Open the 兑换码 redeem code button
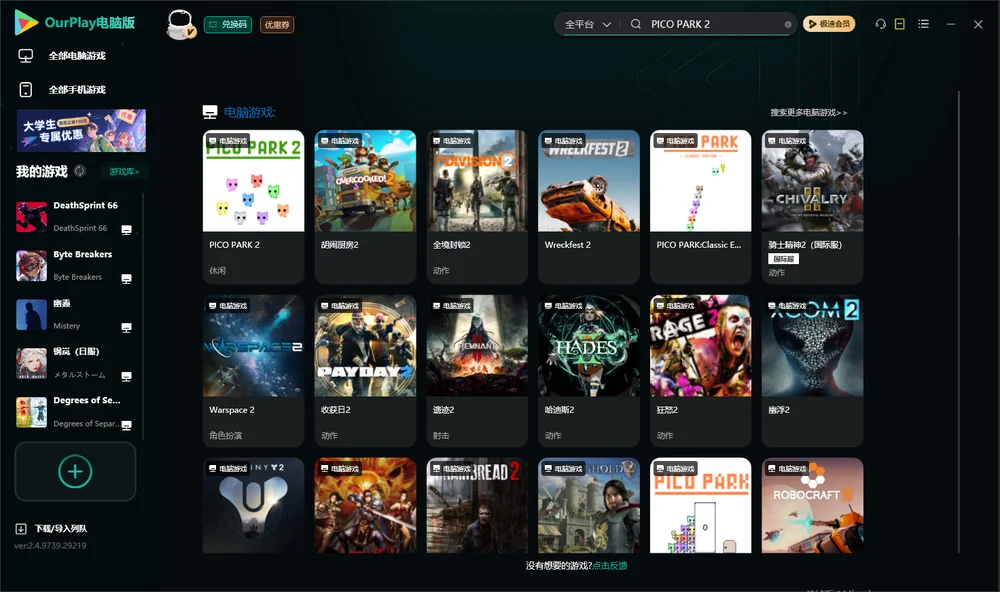The height and width of the screenshot is (592, 1000). pos(228,24)
